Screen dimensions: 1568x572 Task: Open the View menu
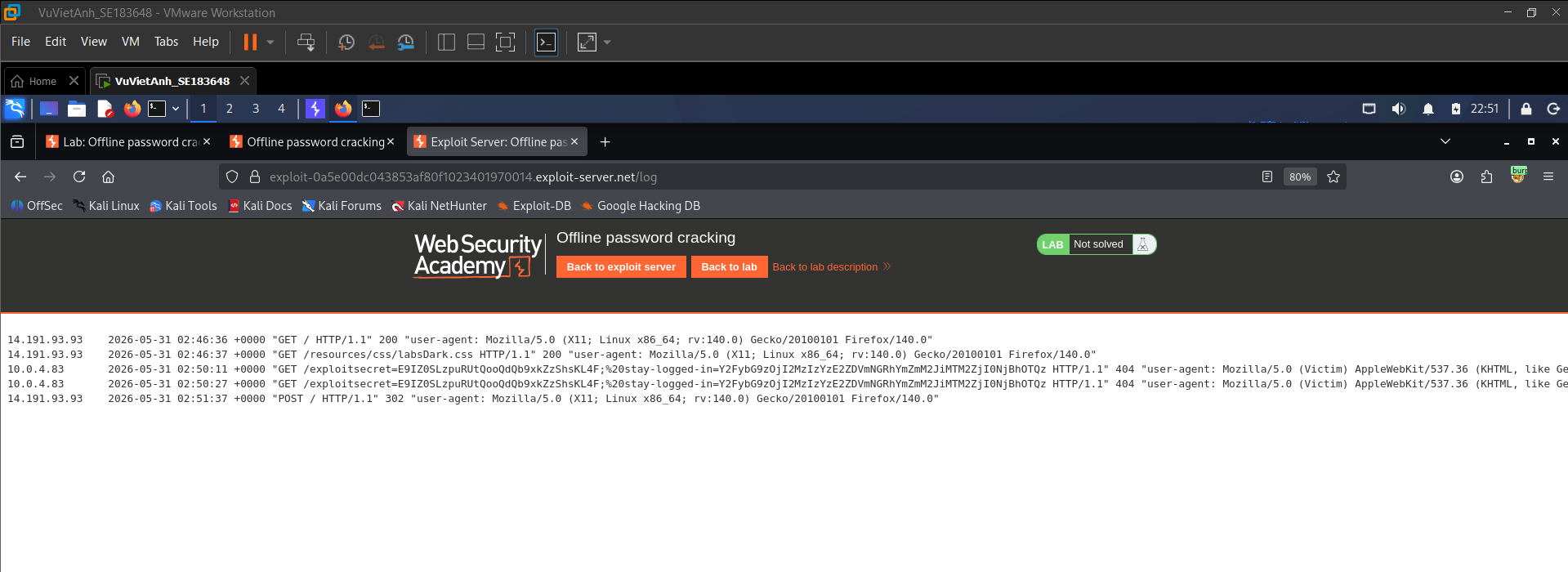coord(94,42)
